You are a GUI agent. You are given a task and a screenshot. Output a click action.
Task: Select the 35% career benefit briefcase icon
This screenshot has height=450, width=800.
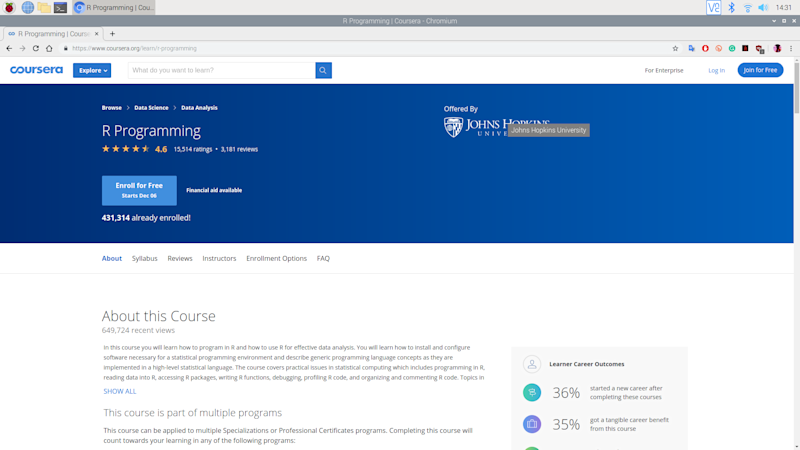(x=532, y=424)
